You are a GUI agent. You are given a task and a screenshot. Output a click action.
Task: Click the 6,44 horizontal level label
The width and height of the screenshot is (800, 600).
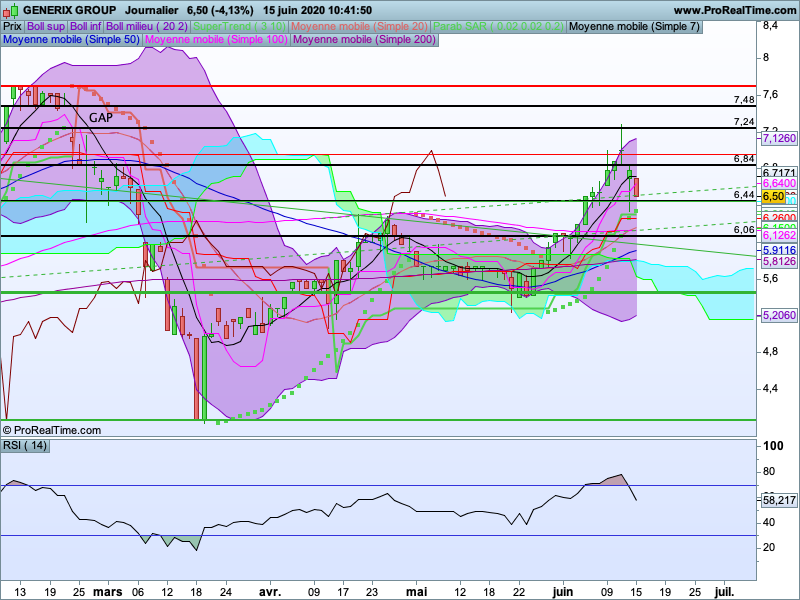click(744, 195)
